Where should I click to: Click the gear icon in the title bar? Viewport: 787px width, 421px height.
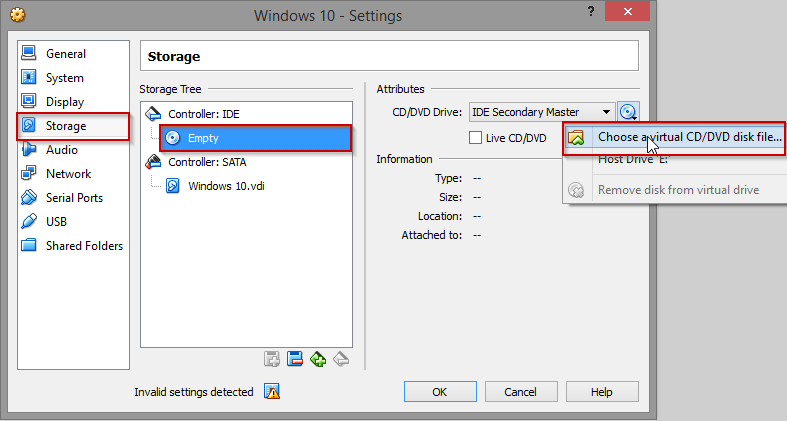[18, 15]
